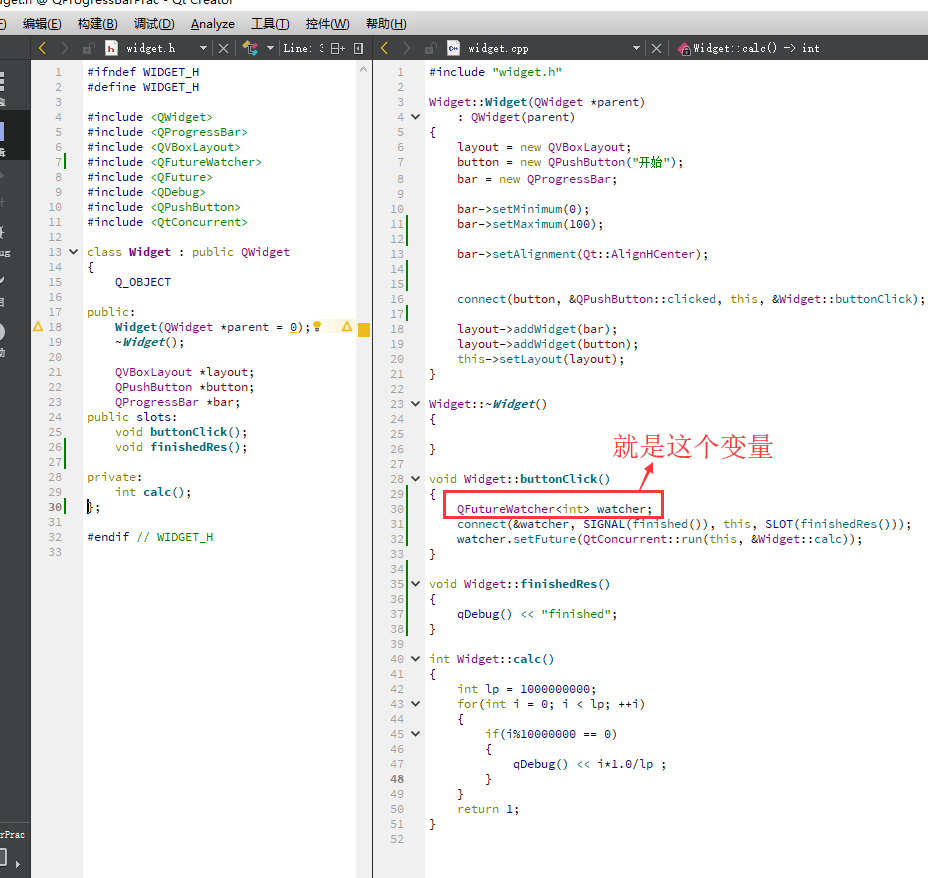Collapse the for loop fold at line 43
The width and height of the screenshot is (928, 878).
tap(415, 703)
